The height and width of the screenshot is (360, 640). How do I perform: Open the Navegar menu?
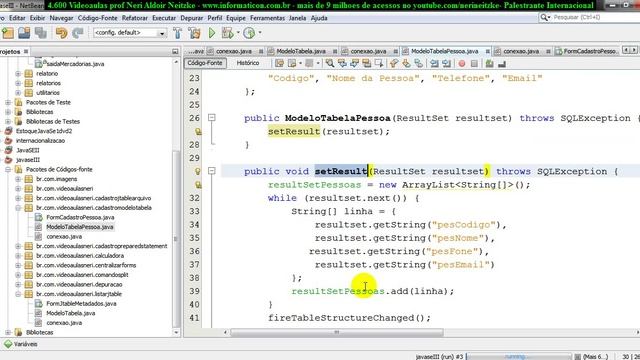[61, 18]
